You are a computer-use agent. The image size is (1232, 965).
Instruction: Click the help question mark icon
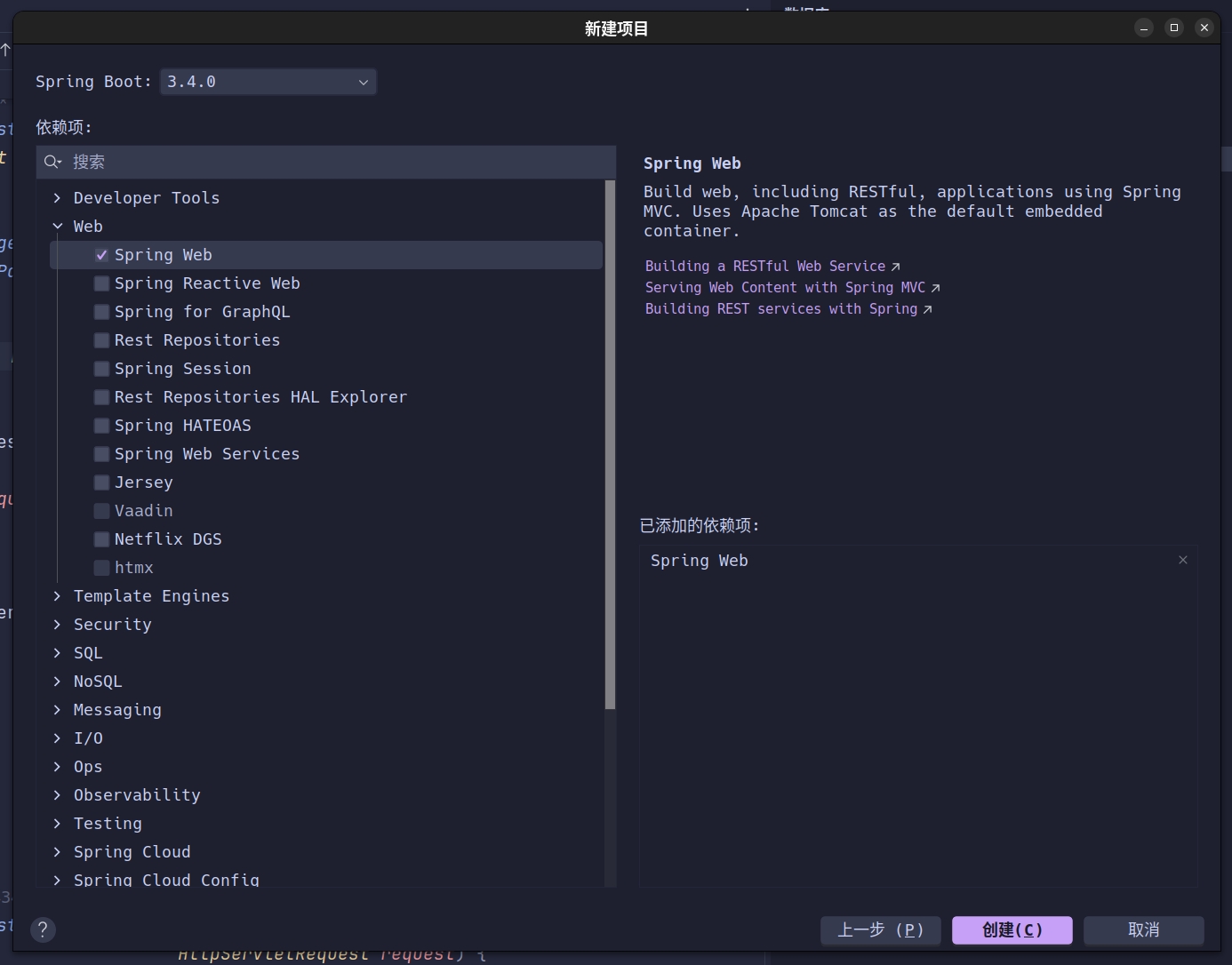[43, 929]
